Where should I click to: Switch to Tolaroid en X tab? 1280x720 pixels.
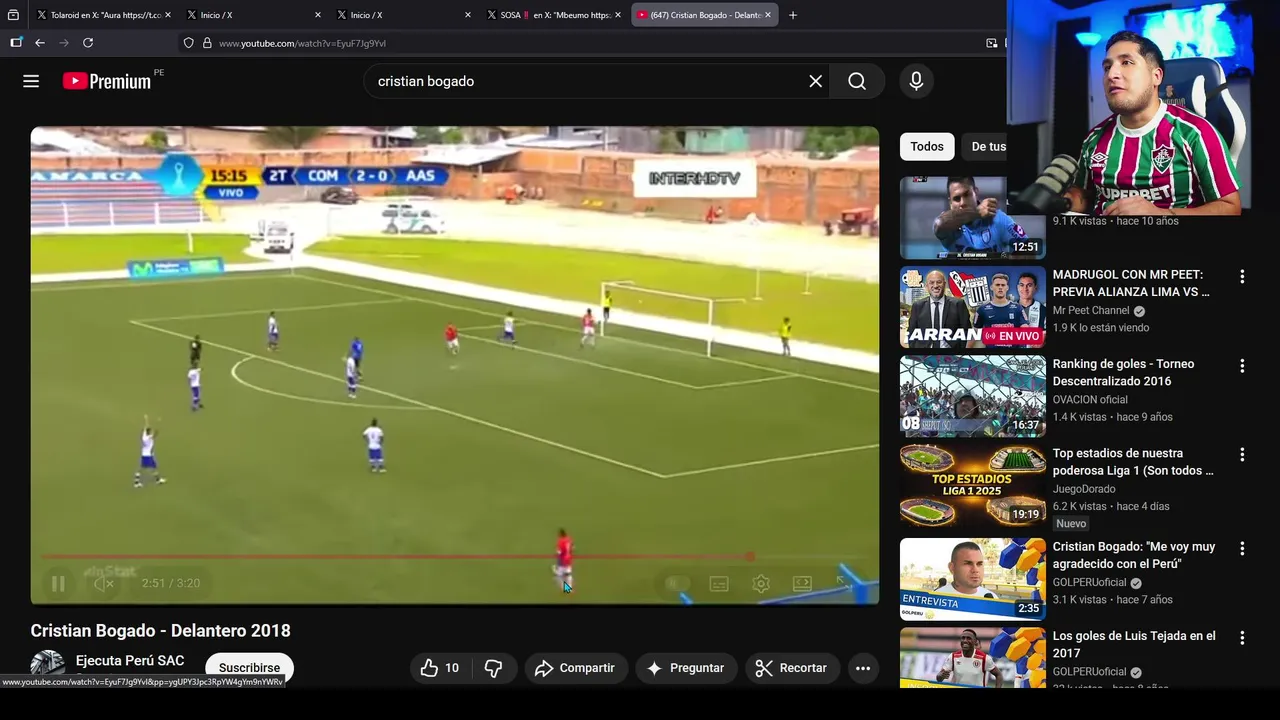[103, 15]
